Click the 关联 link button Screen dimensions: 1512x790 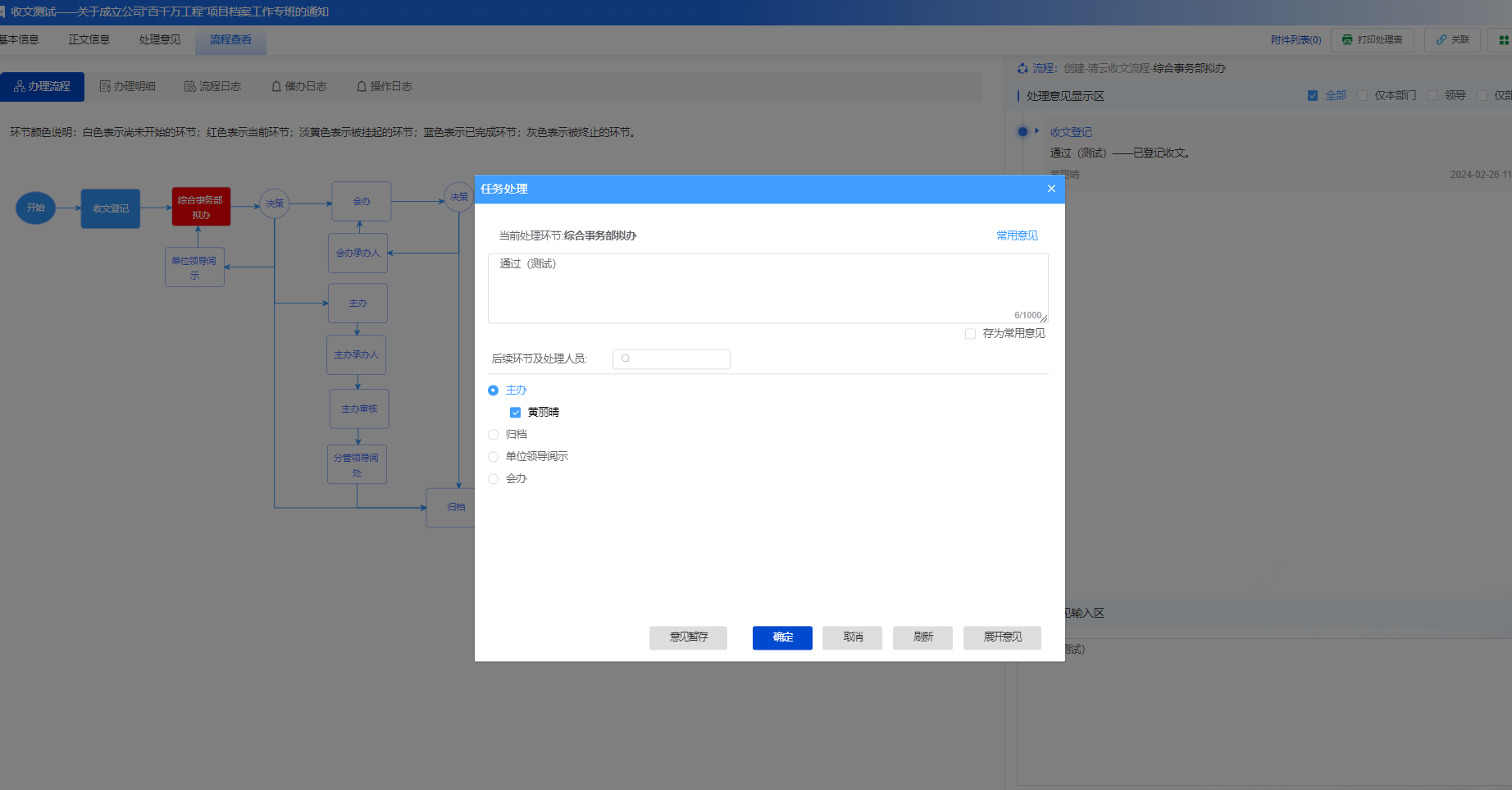1452,40
